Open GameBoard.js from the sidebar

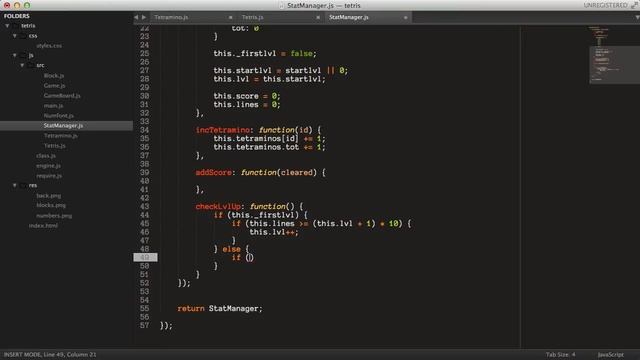[62, 96]
